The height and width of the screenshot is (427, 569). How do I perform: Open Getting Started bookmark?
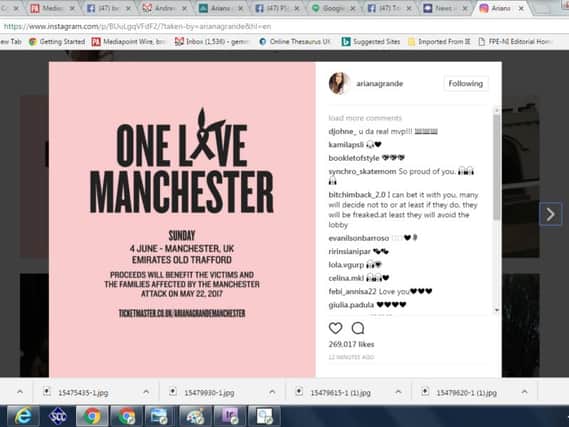[x=57, y=42]
